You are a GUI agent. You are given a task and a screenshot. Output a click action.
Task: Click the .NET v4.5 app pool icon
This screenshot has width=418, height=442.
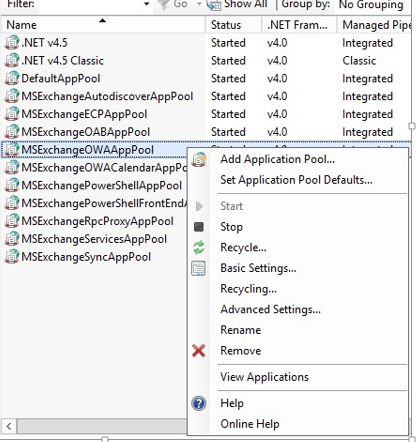(12, 43)
